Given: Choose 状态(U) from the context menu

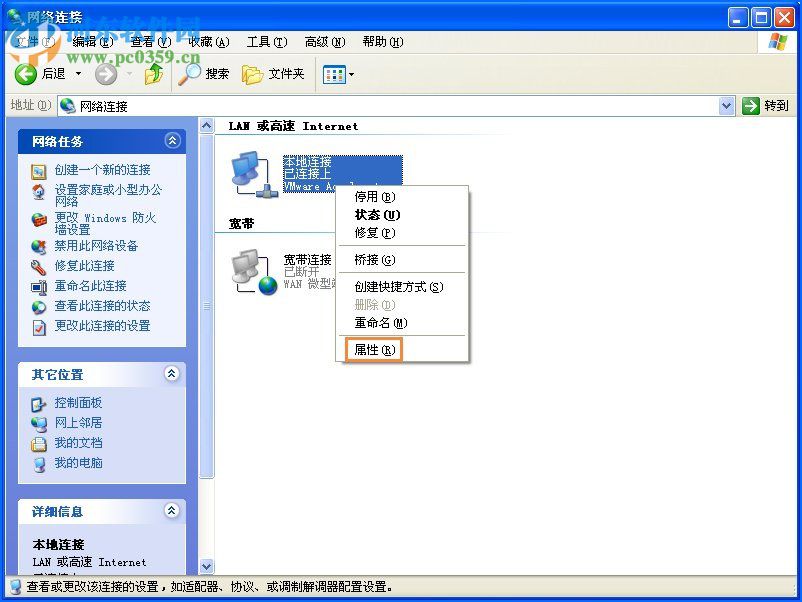Looking at the screenshot, I should (x=402, y=215).
